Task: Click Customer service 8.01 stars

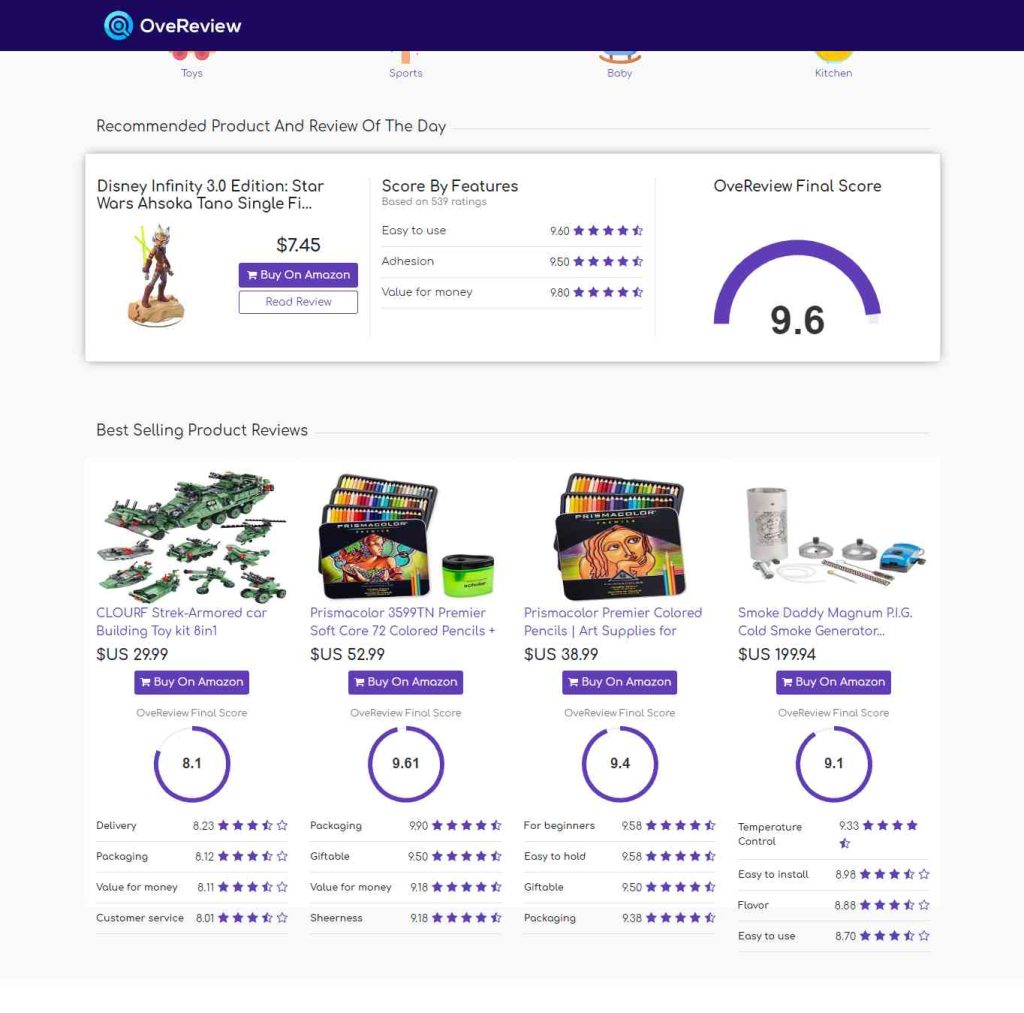Action: 252,918
